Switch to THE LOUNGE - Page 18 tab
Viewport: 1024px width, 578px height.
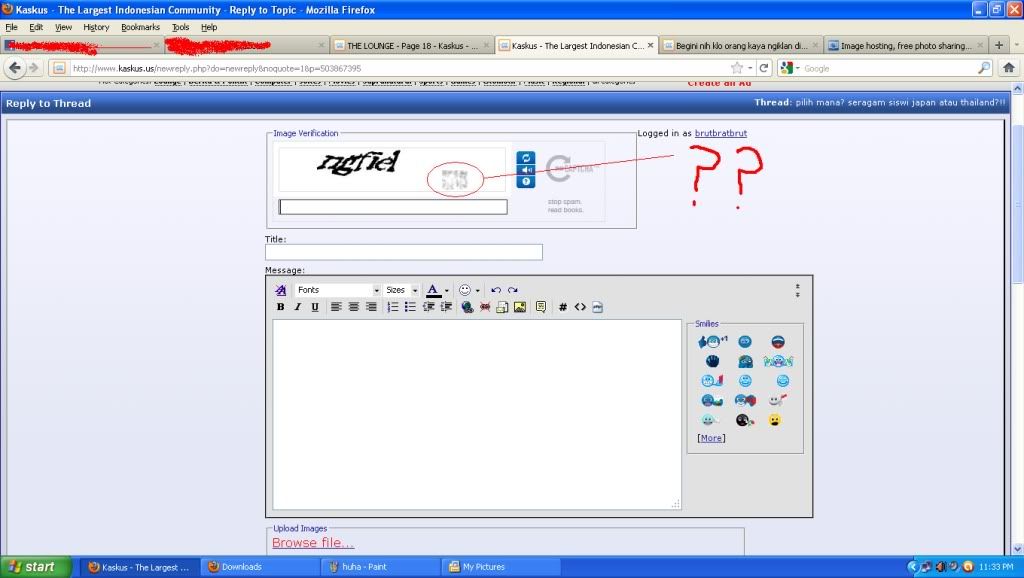411,46
